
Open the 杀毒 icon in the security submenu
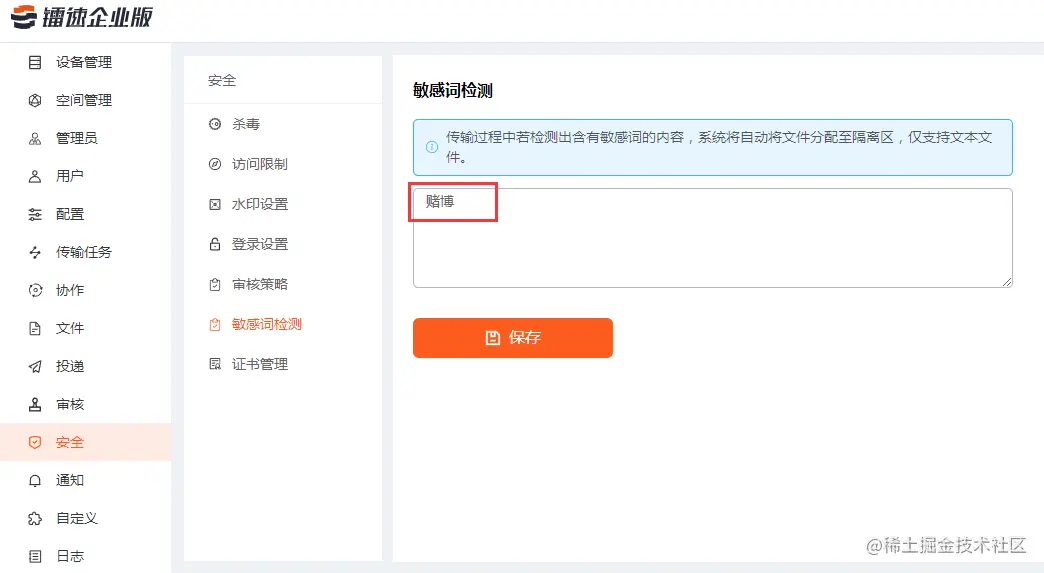coord(215,124)
